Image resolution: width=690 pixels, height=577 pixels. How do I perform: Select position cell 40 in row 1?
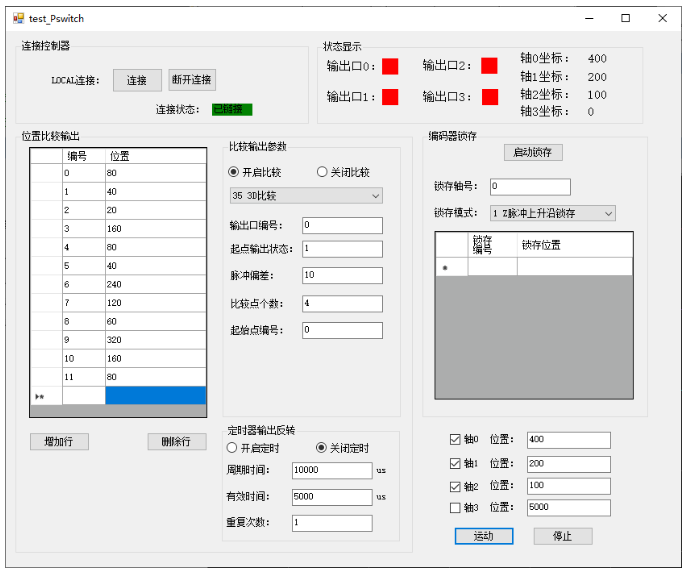tap(156, 191)
